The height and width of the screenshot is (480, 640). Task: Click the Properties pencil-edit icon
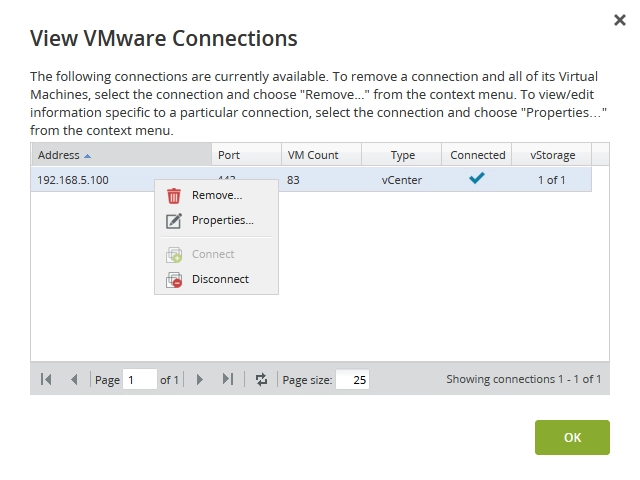click(173, 221)
